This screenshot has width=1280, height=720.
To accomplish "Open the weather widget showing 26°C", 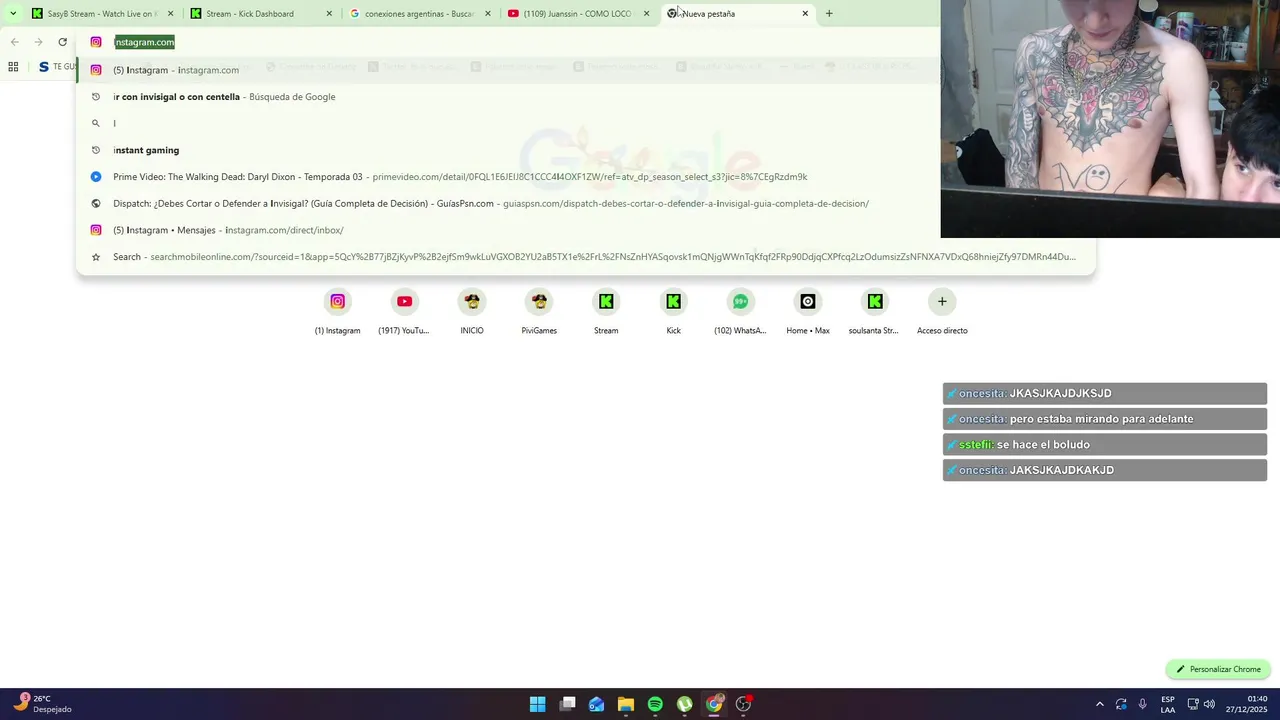I will (x=42, y=704).
